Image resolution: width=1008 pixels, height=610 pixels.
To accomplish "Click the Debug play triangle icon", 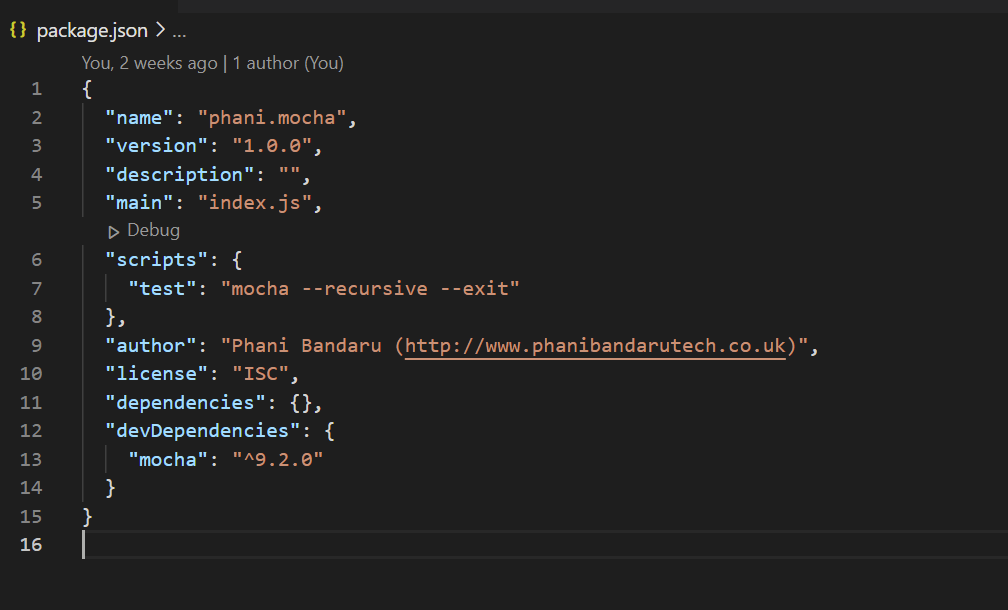I will 114,231.
